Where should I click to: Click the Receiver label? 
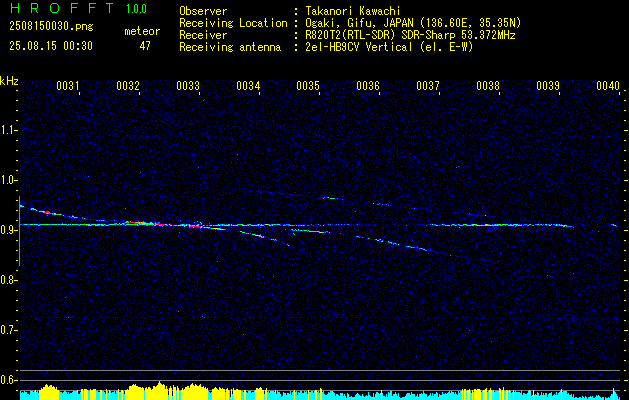(203, 35)
